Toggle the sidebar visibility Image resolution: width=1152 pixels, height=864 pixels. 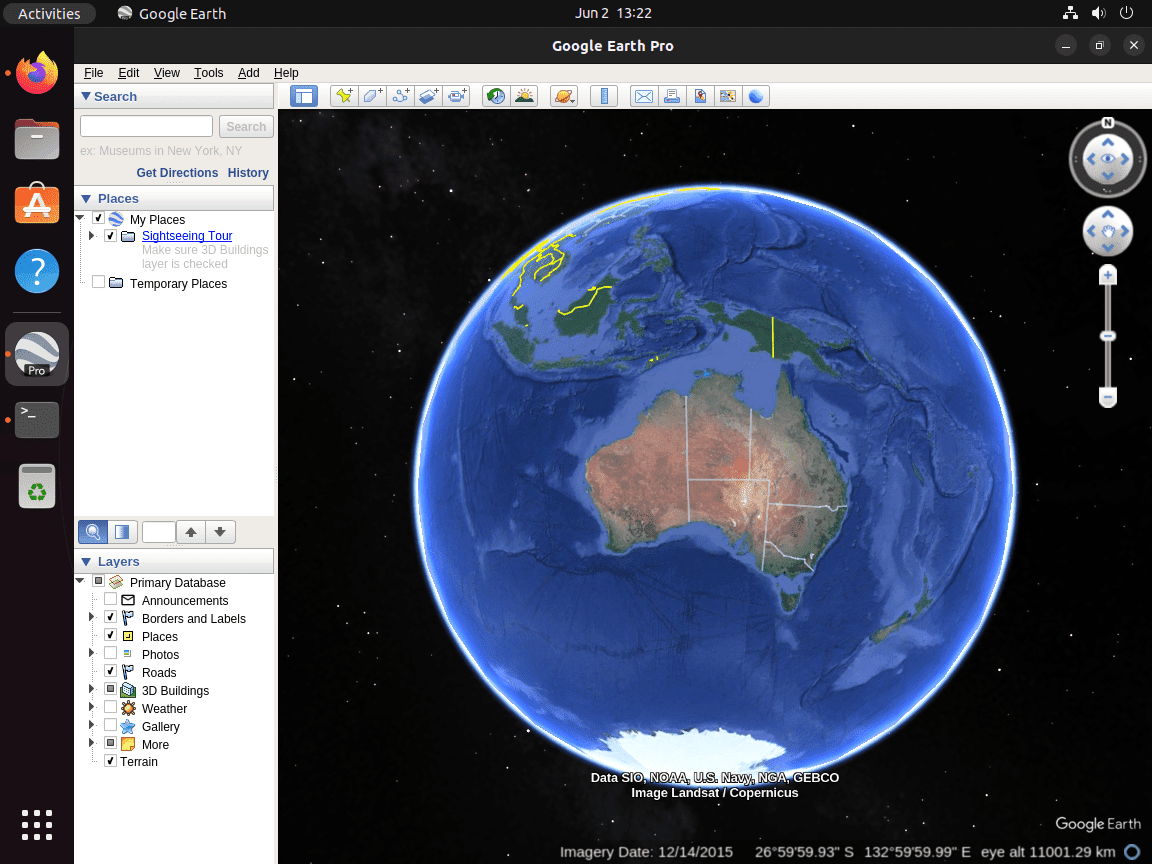(303, 95)
